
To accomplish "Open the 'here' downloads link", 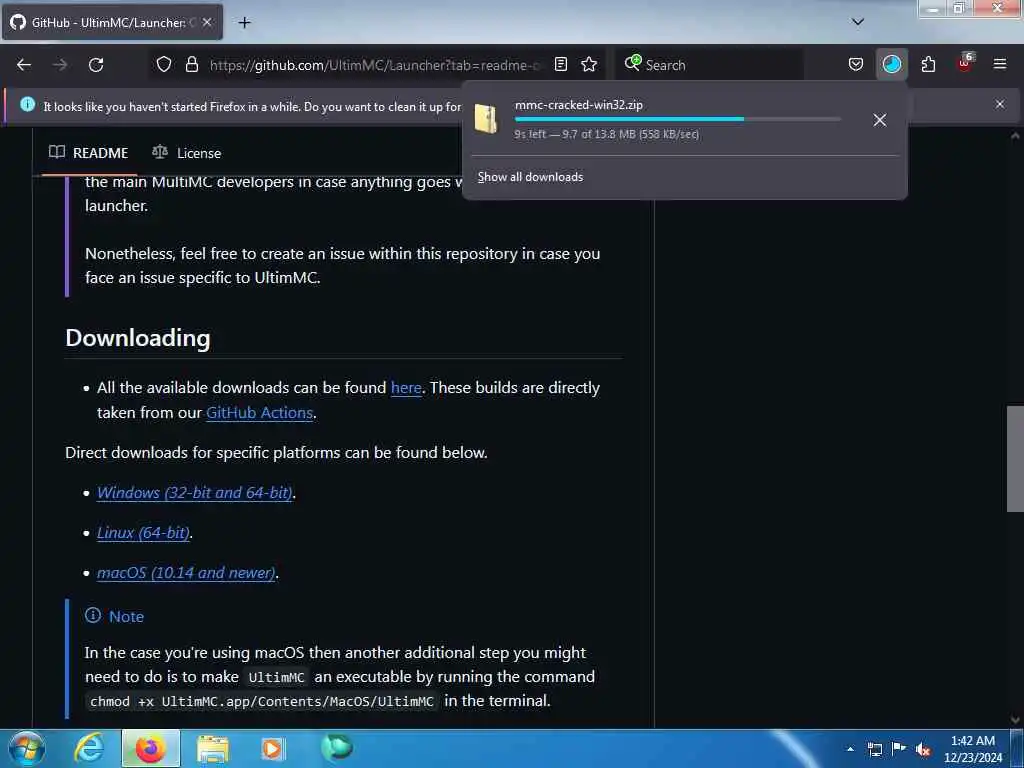I will click(x=406, y=387).
